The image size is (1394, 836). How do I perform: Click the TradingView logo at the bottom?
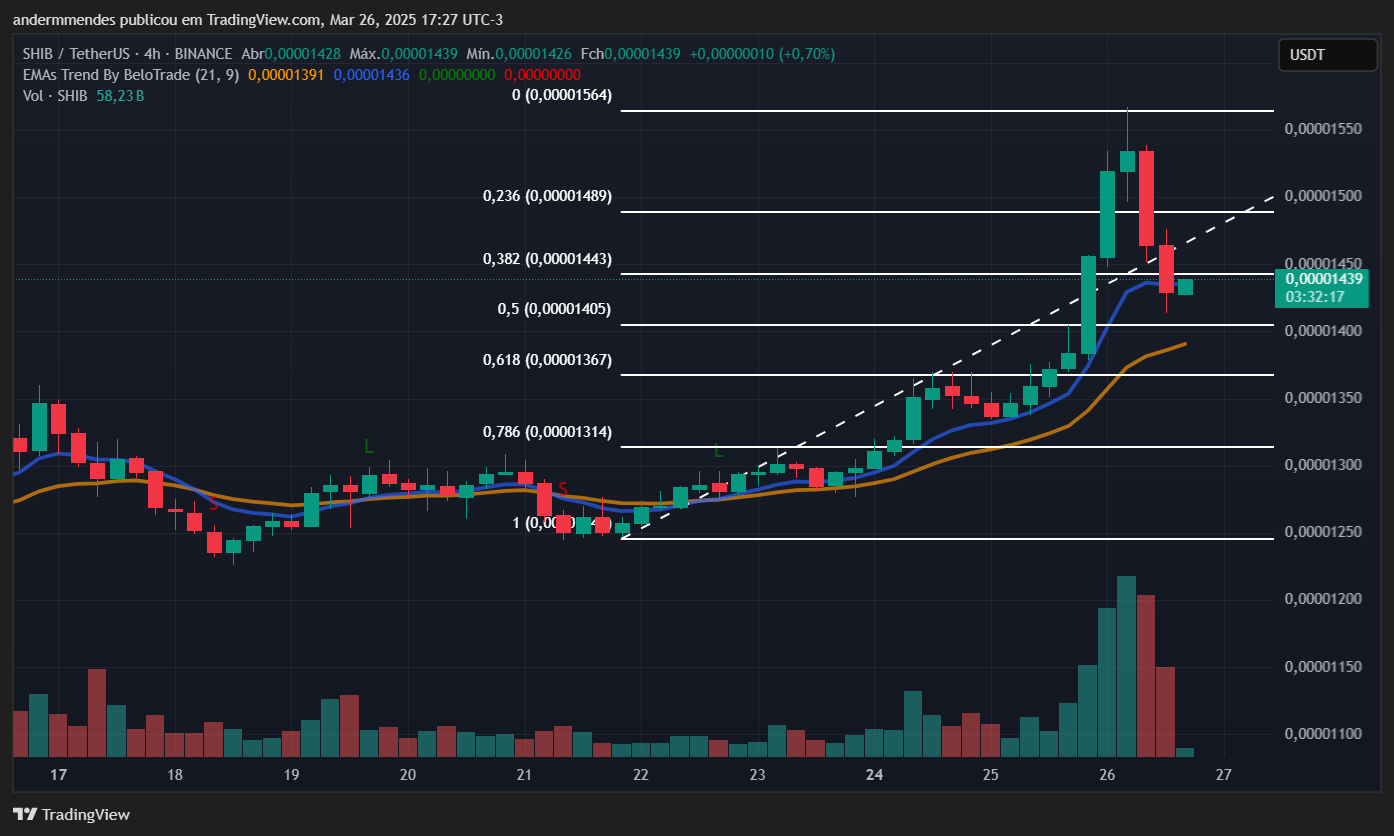click(71, 814)
